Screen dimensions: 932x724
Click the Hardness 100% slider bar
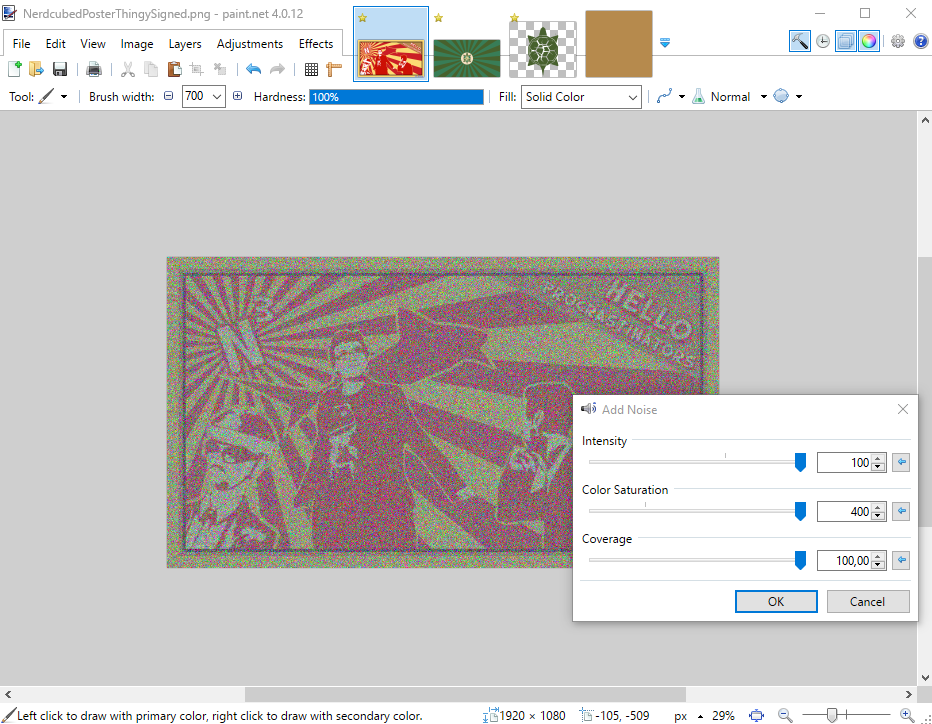(x=396, y=97)
